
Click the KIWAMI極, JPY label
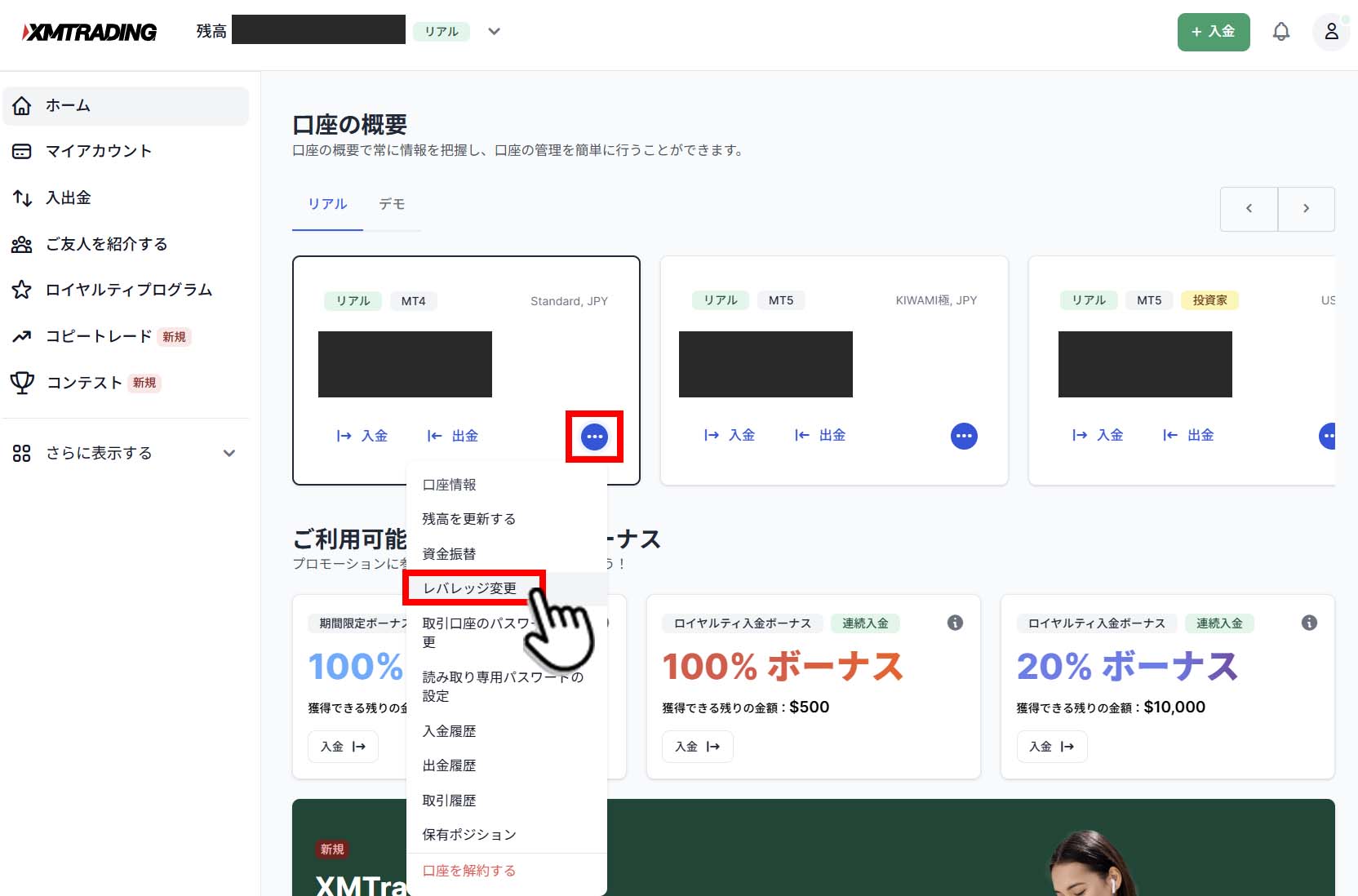936,300
